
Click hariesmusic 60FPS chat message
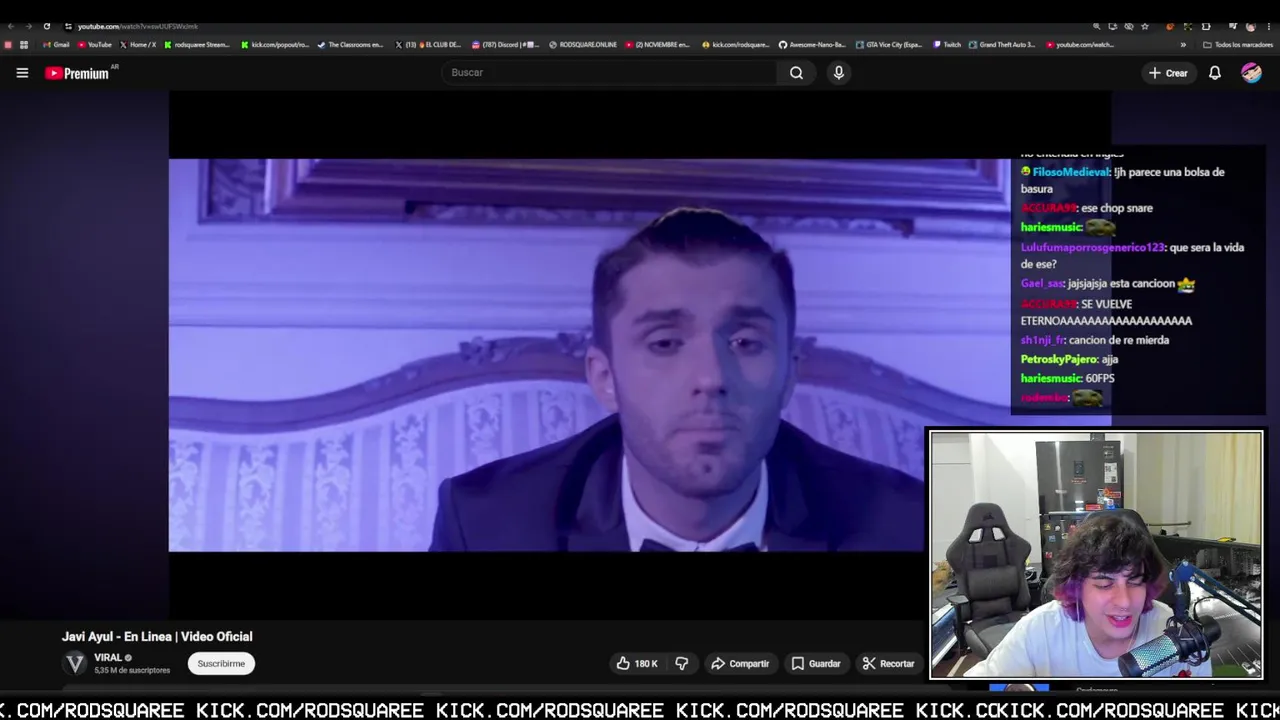[x=1067, y=379]
